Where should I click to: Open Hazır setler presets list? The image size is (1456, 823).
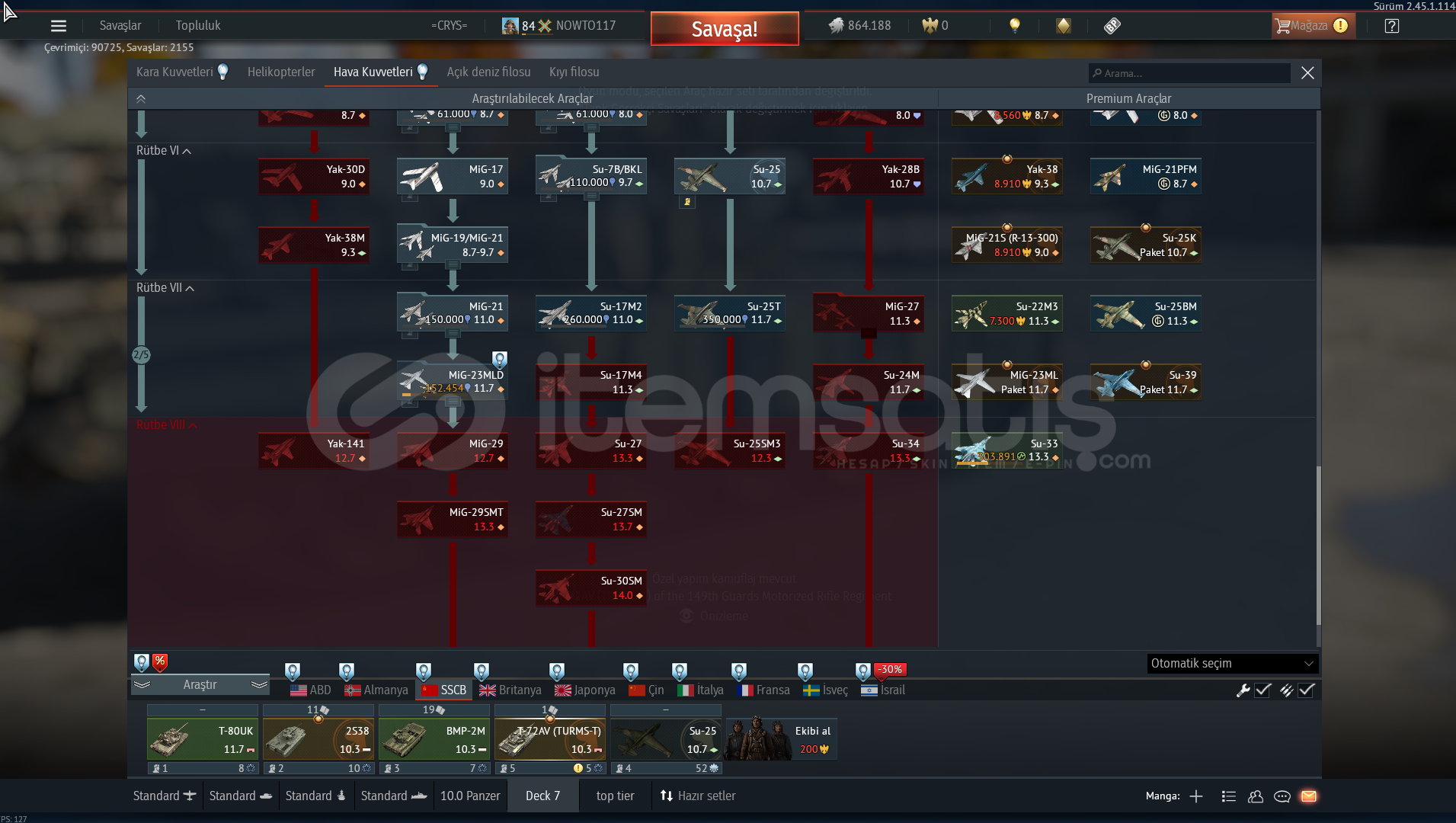699,796
